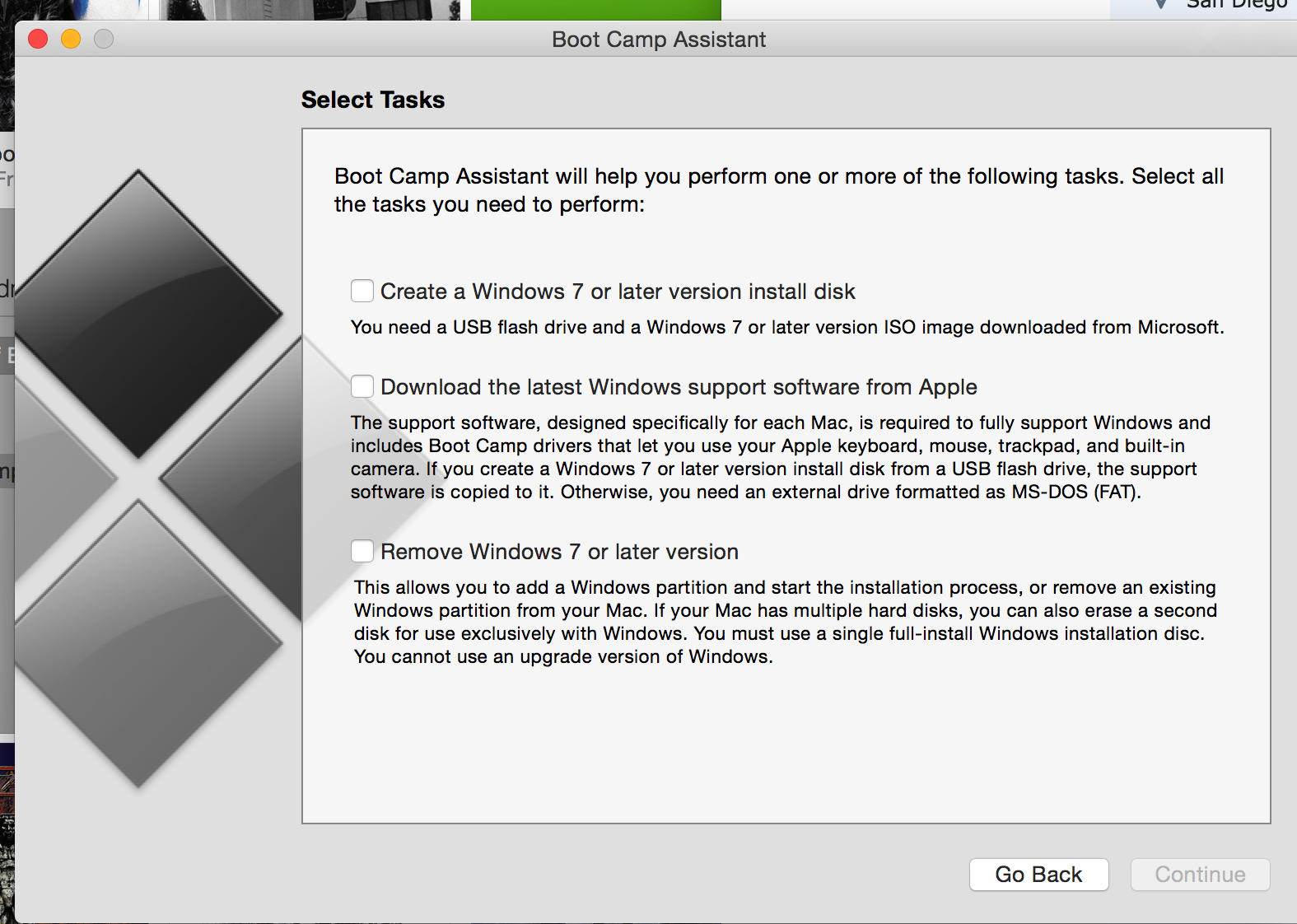
Task: Click the 'This allows you to add a Windows partition' paragraph
Action: [x=786, y=622]
